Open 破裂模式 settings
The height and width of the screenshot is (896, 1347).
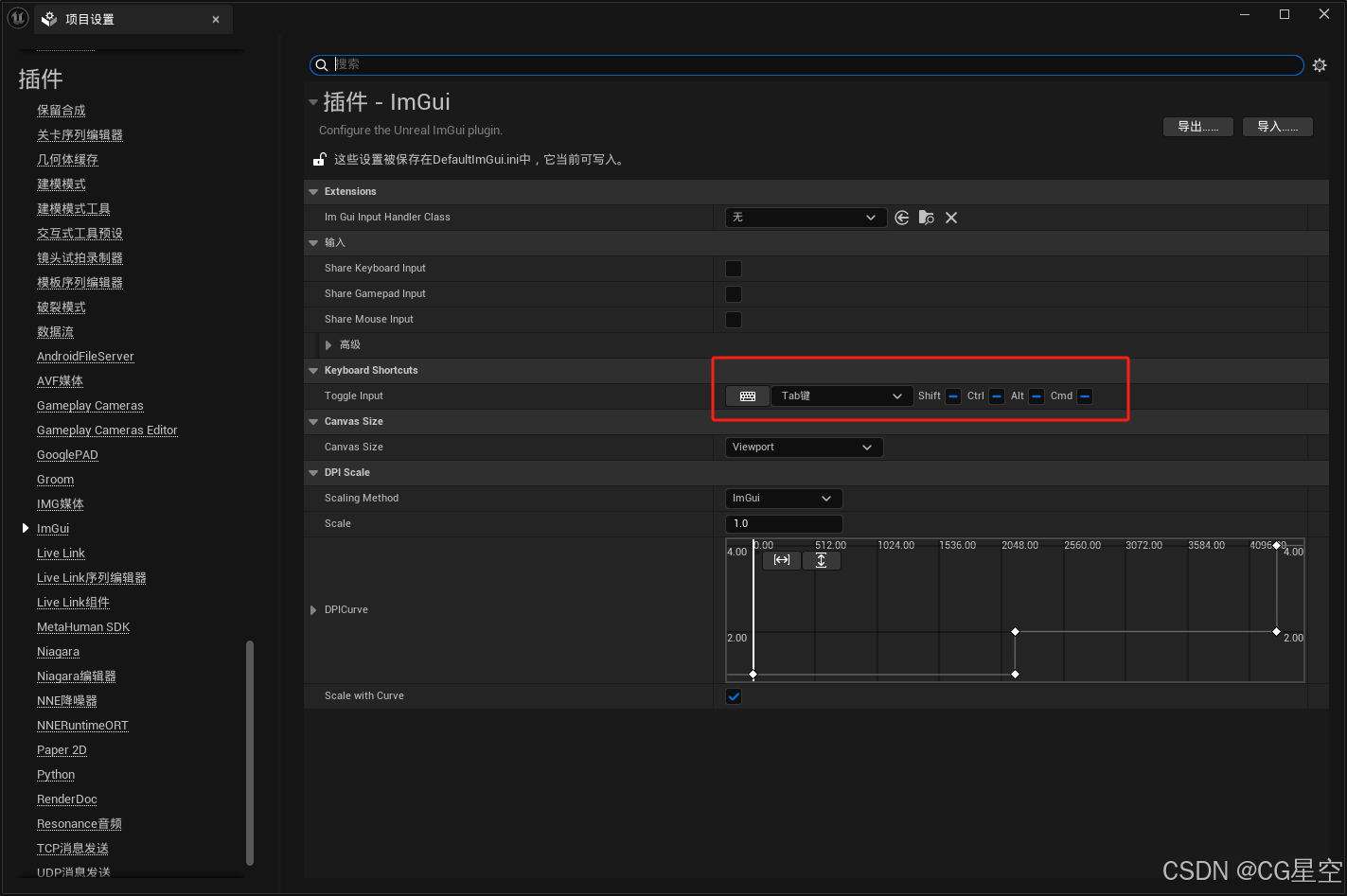pyautogui.click(x=62, y=307)
